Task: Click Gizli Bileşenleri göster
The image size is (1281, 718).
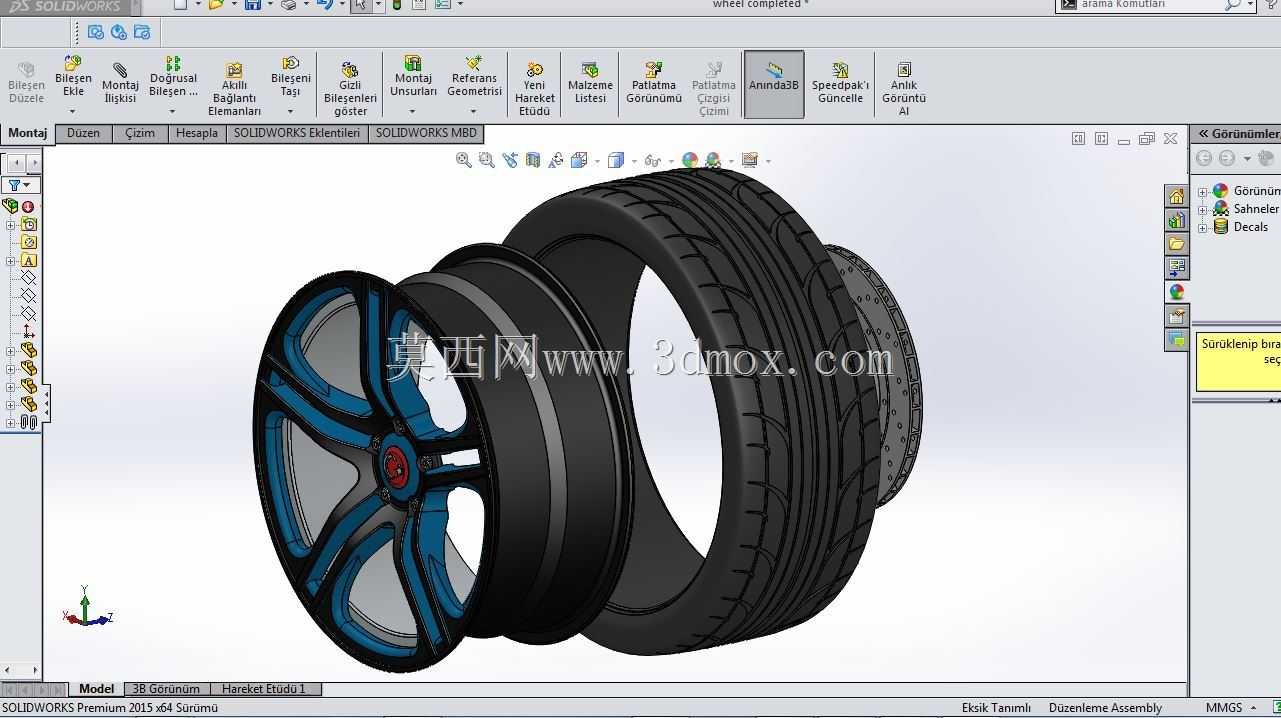Action: [350, 89]
